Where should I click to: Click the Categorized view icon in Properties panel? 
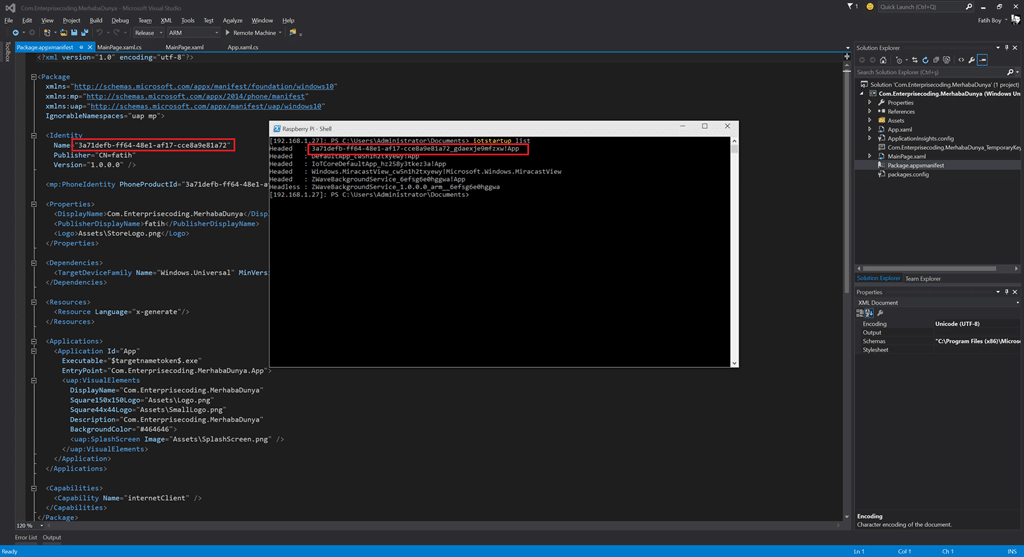[x=859, y=313]
